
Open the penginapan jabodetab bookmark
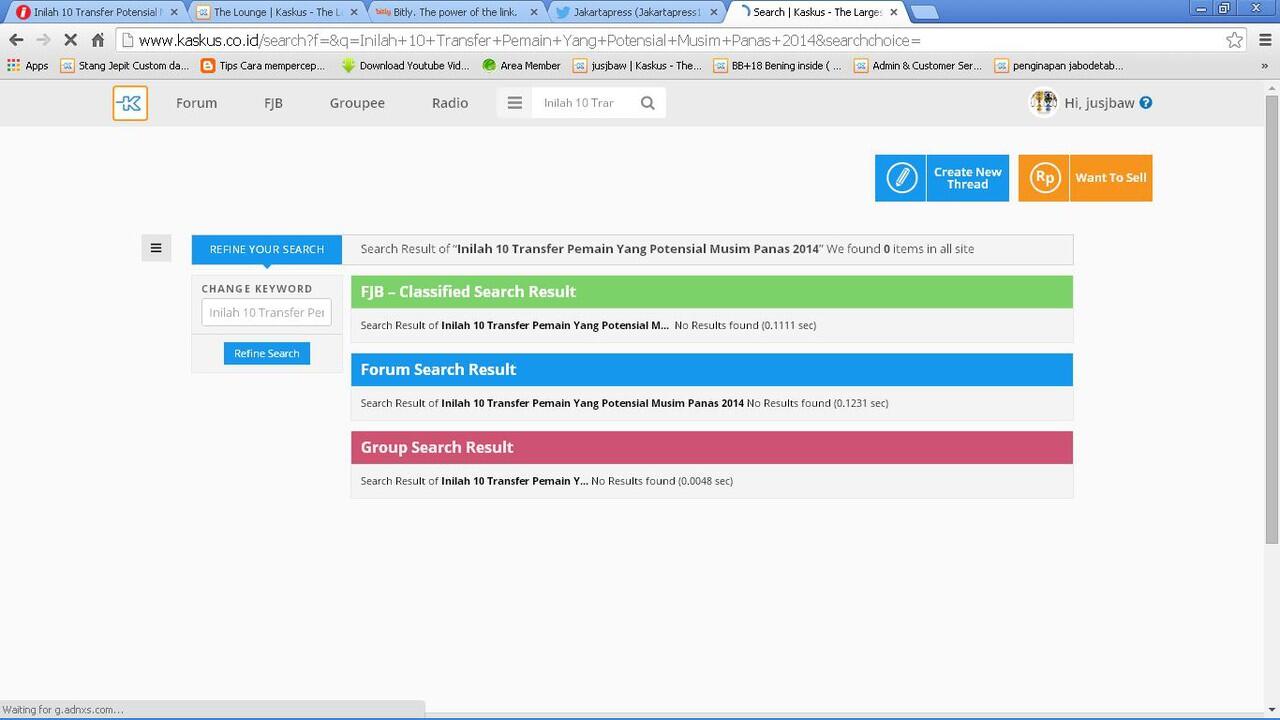coord(1060,66)
